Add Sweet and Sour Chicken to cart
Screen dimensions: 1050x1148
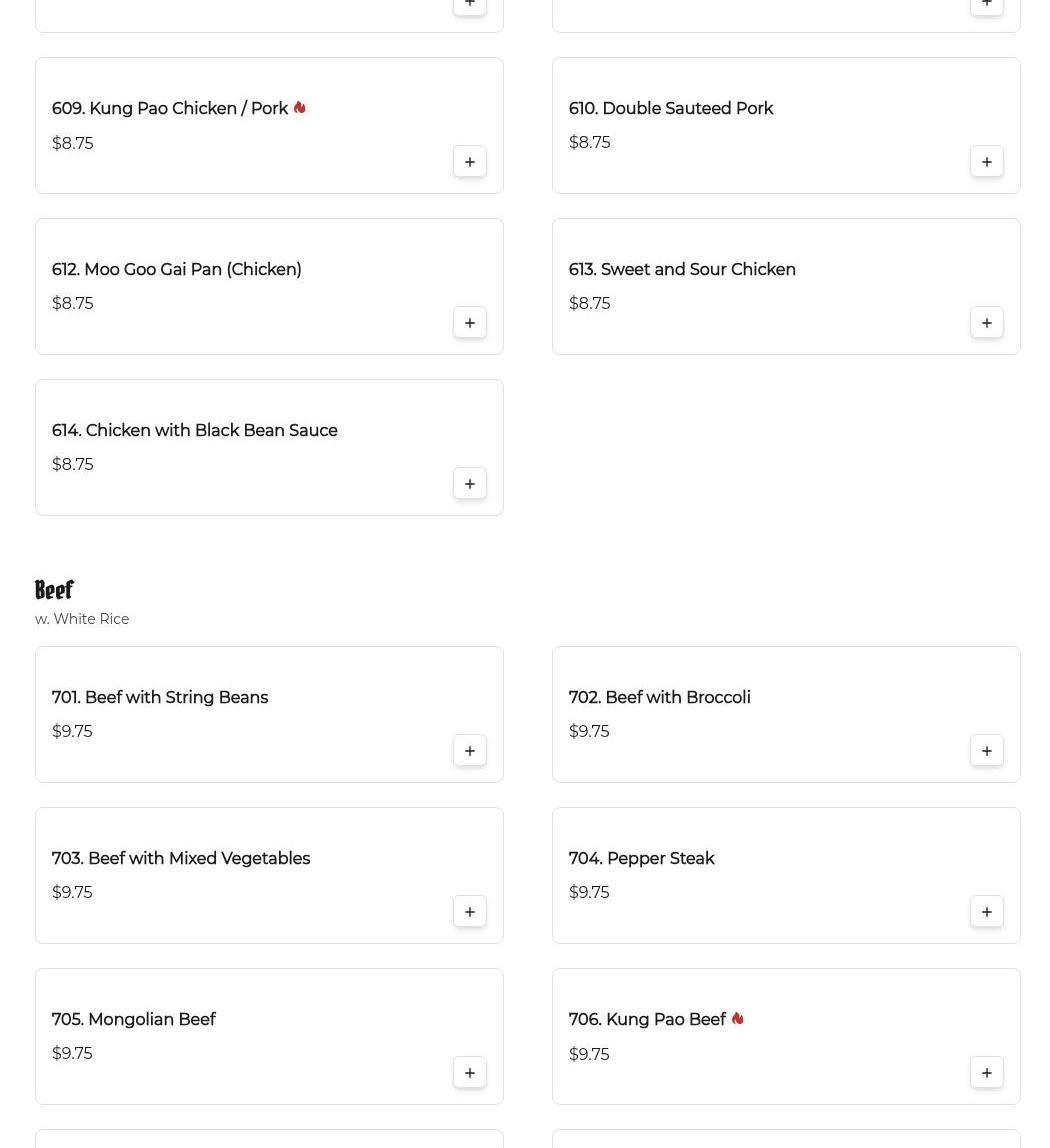[986, 323]
